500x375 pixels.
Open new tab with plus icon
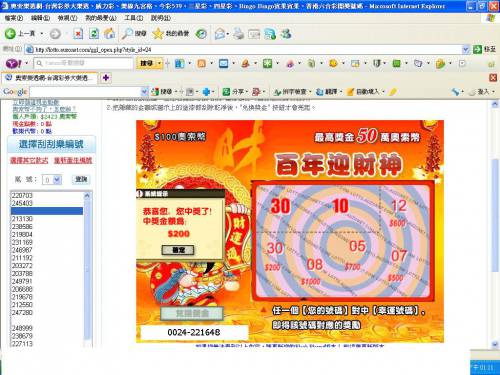[x=106, y=78]
